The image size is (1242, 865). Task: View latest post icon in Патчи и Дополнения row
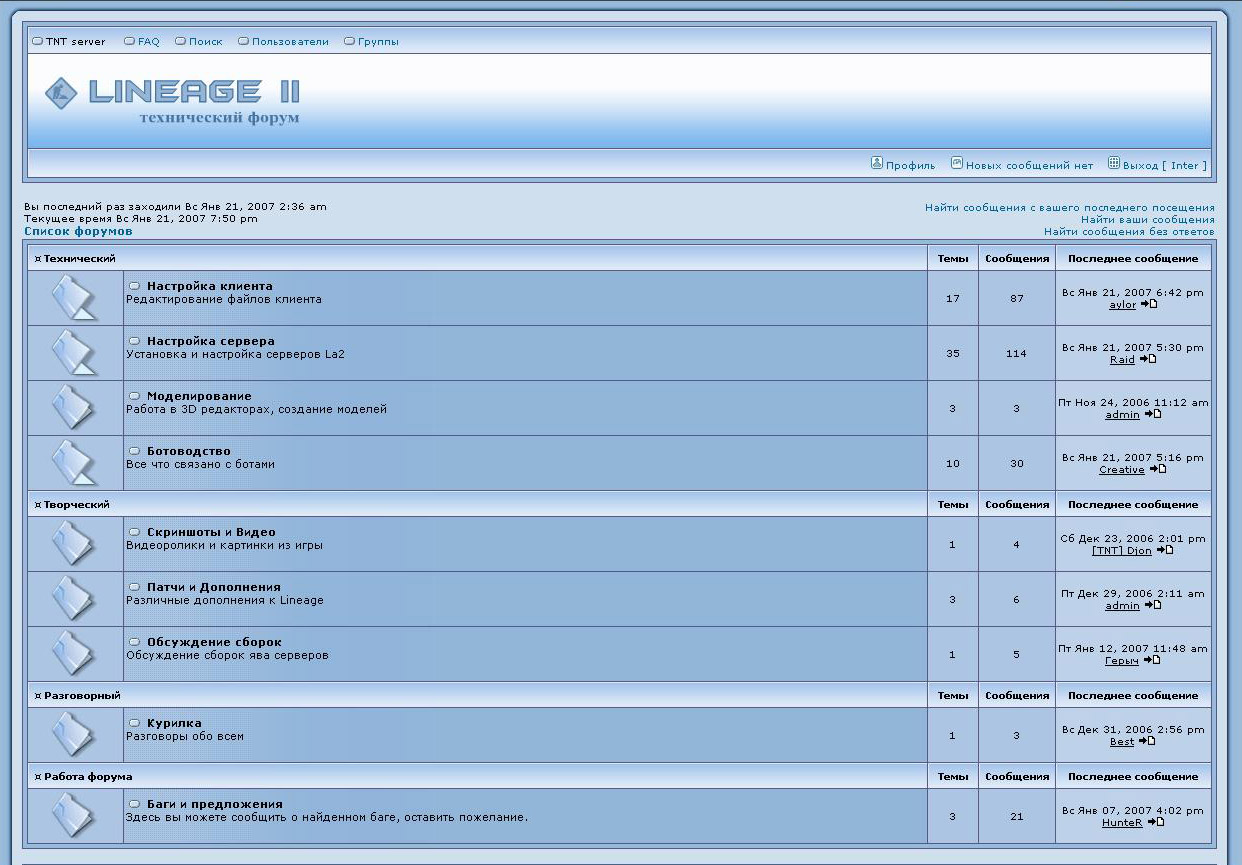point(1153,605)
